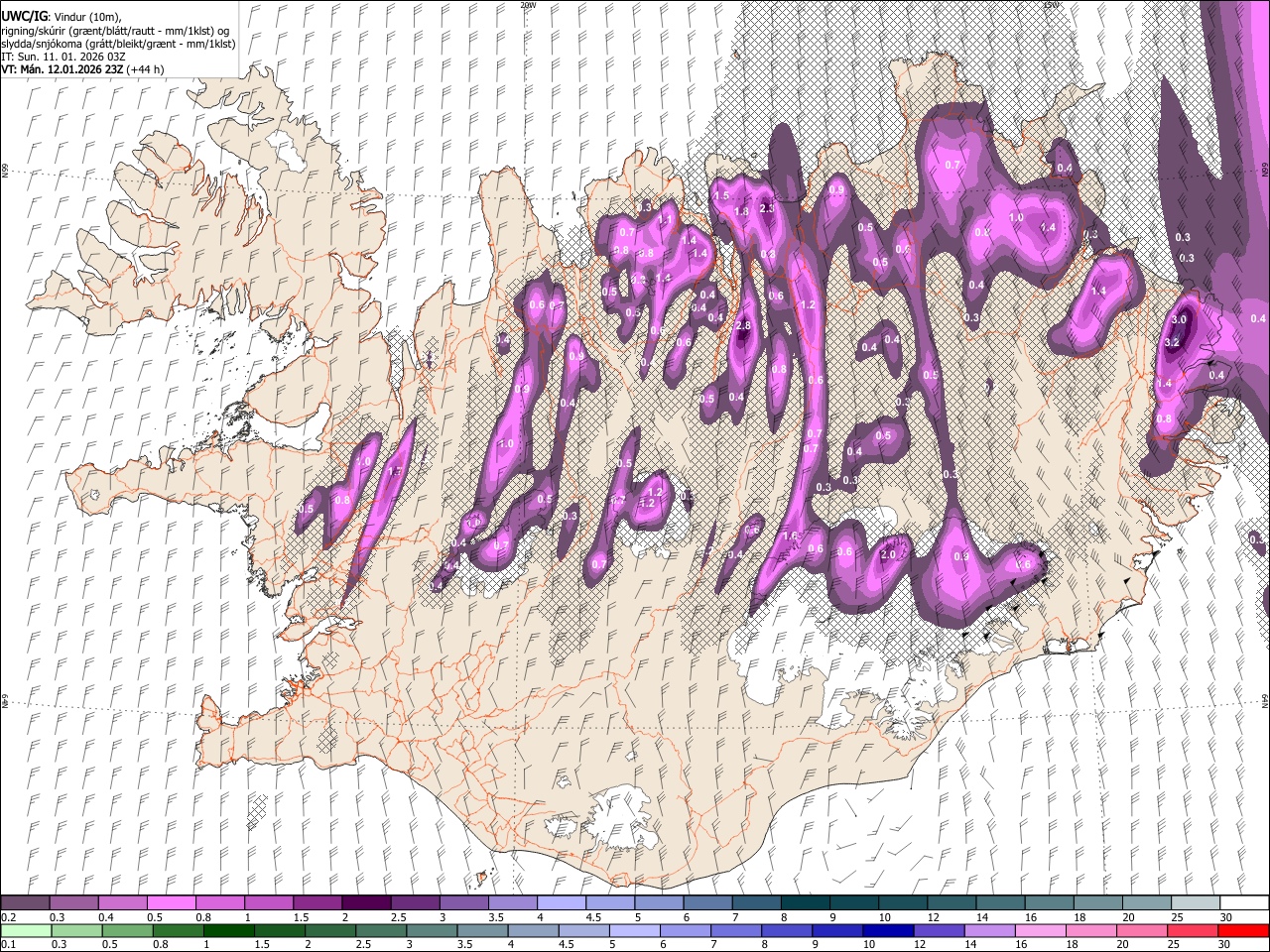The image size is (1270, 952).
Task: Select the bright red 30+ rain swatch
Action: (x=1243, y=930)
